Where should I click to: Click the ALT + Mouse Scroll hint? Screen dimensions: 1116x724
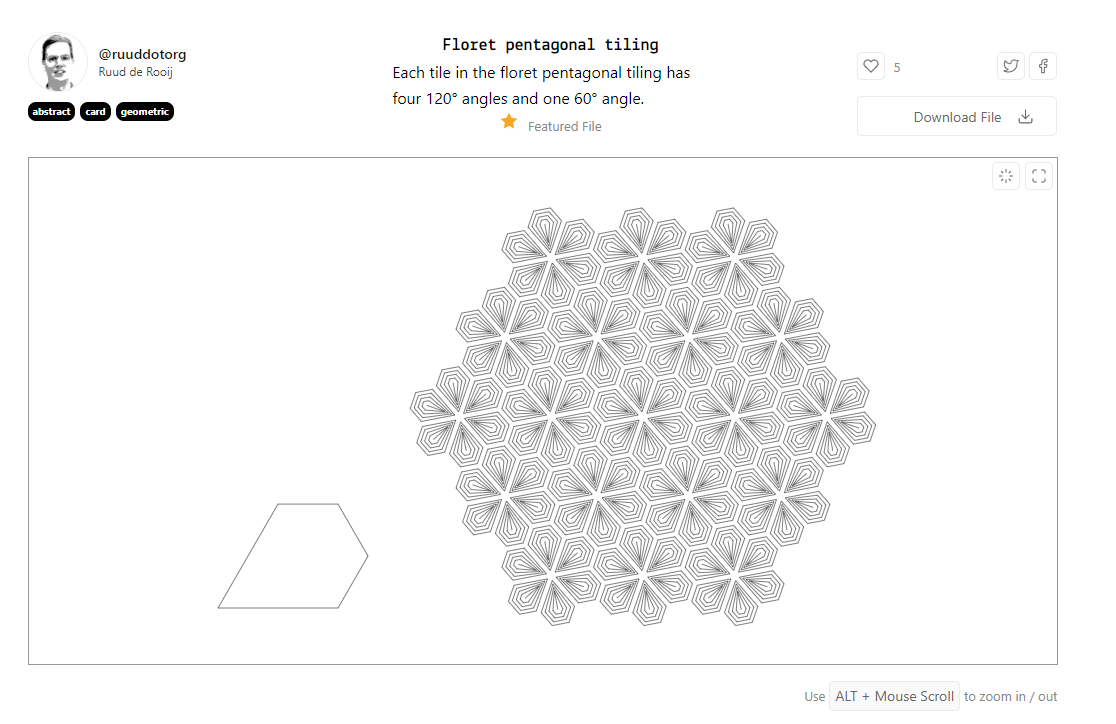pyautogui.click(x=894, y=696)
